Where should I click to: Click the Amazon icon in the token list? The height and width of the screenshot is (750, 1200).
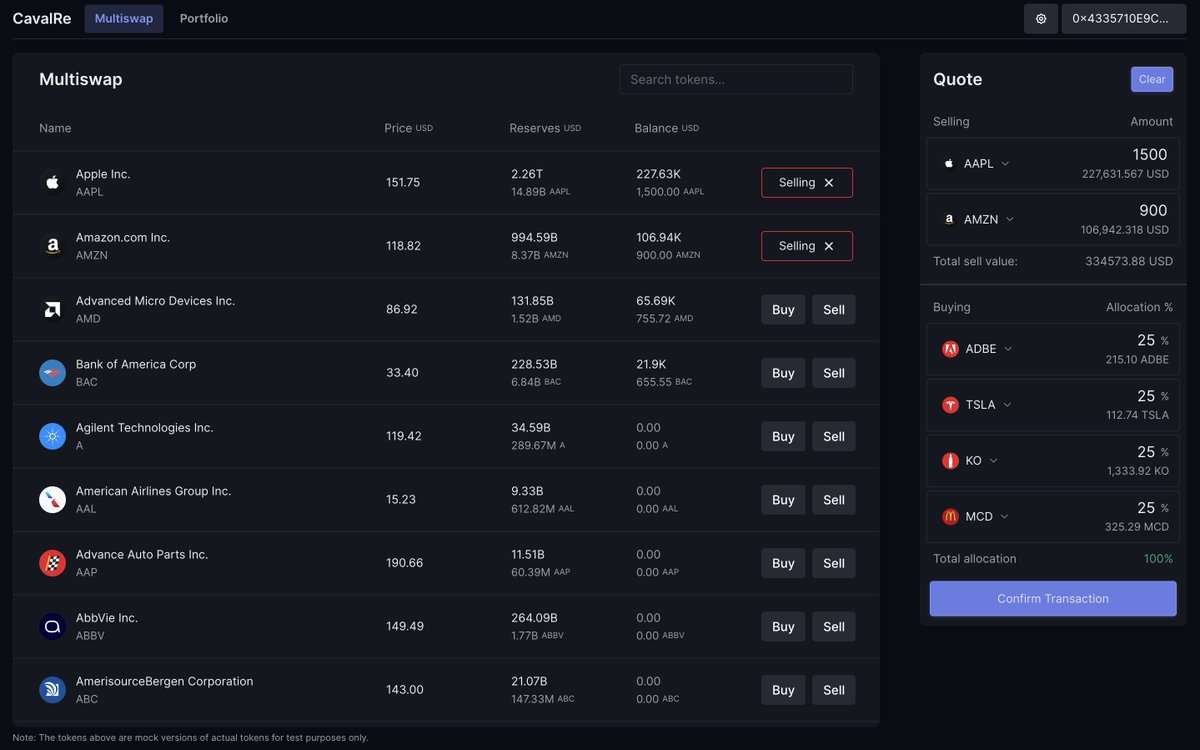click(52, 245)
